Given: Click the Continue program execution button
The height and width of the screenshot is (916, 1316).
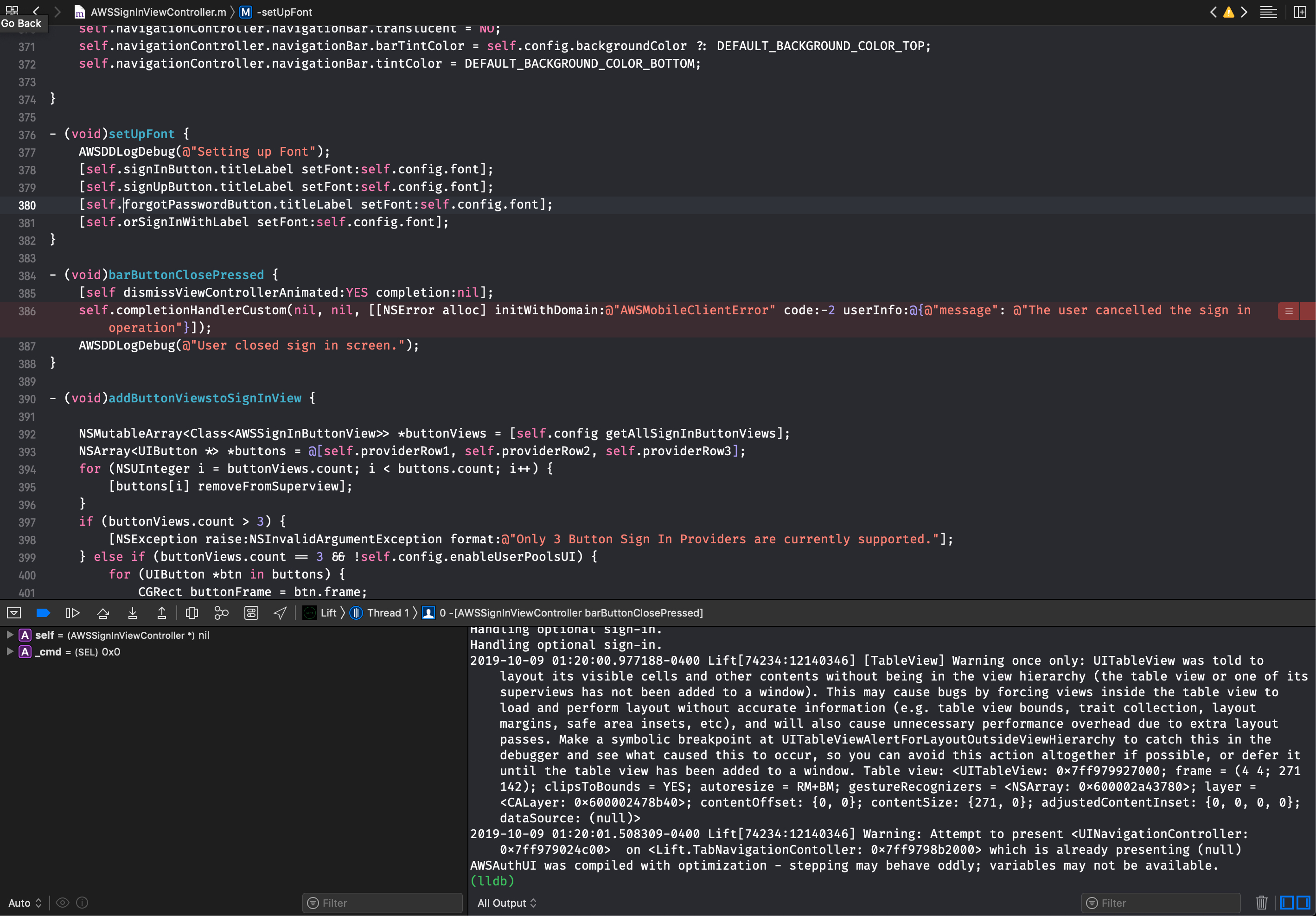Looking at the screenshot, I should [73, 612].
